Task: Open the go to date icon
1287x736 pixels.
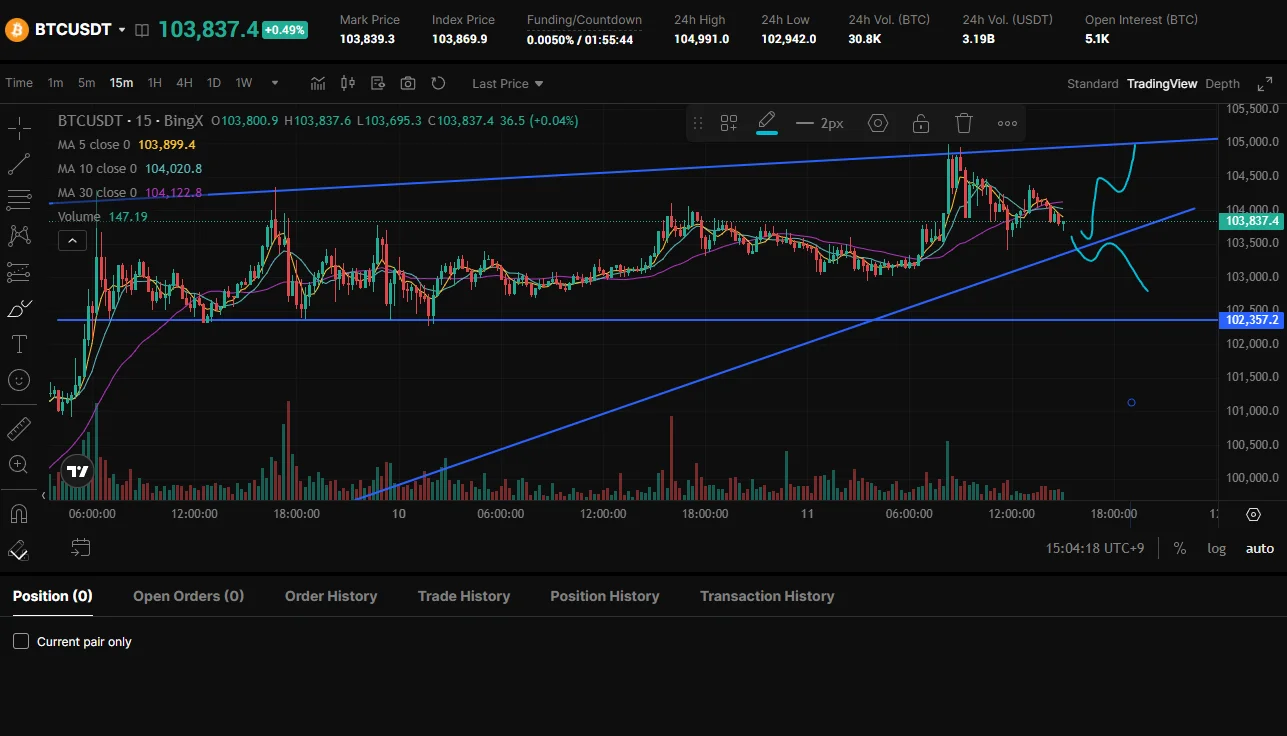Action: 81,547
